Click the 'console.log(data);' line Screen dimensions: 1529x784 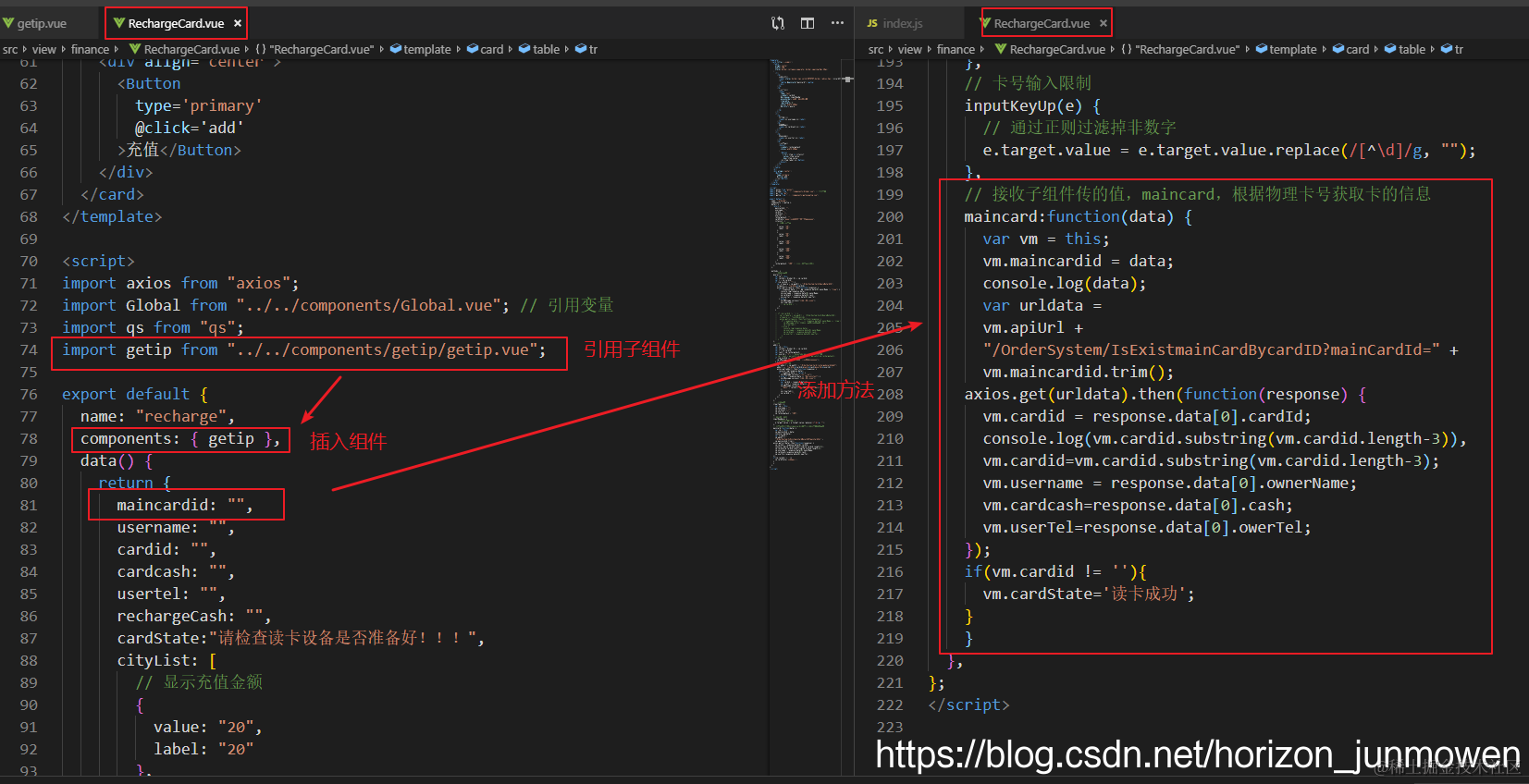click(x=1064, y=283)
